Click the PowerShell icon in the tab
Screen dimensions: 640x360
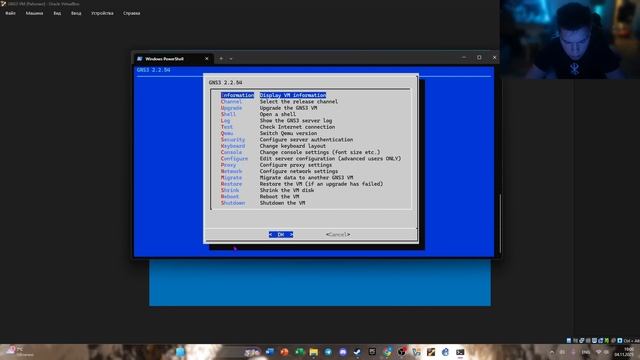pyautogui.click(x=140, y=59)
